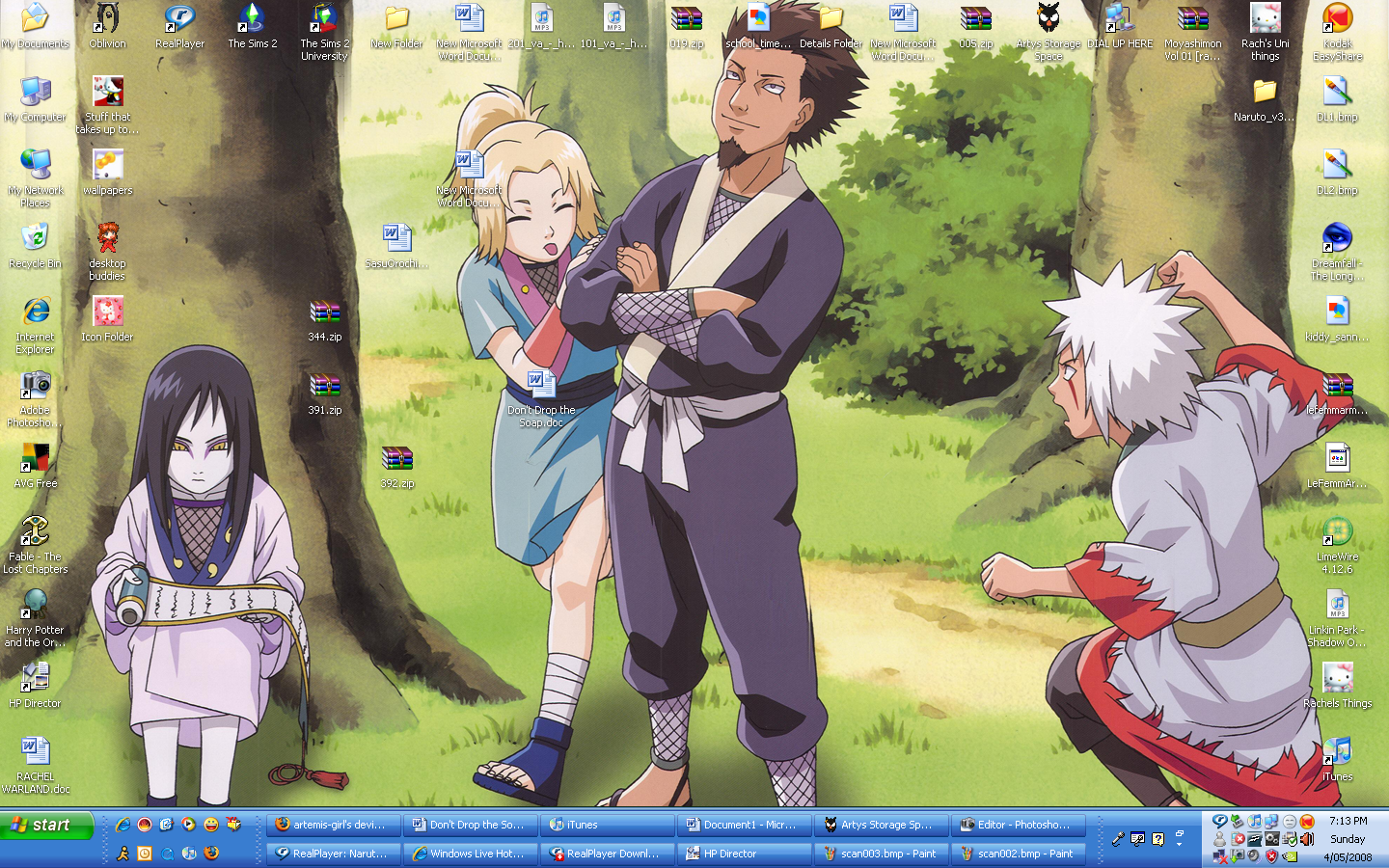Switch to Don't Drop the So taskbar window

(x=471, y=825)
